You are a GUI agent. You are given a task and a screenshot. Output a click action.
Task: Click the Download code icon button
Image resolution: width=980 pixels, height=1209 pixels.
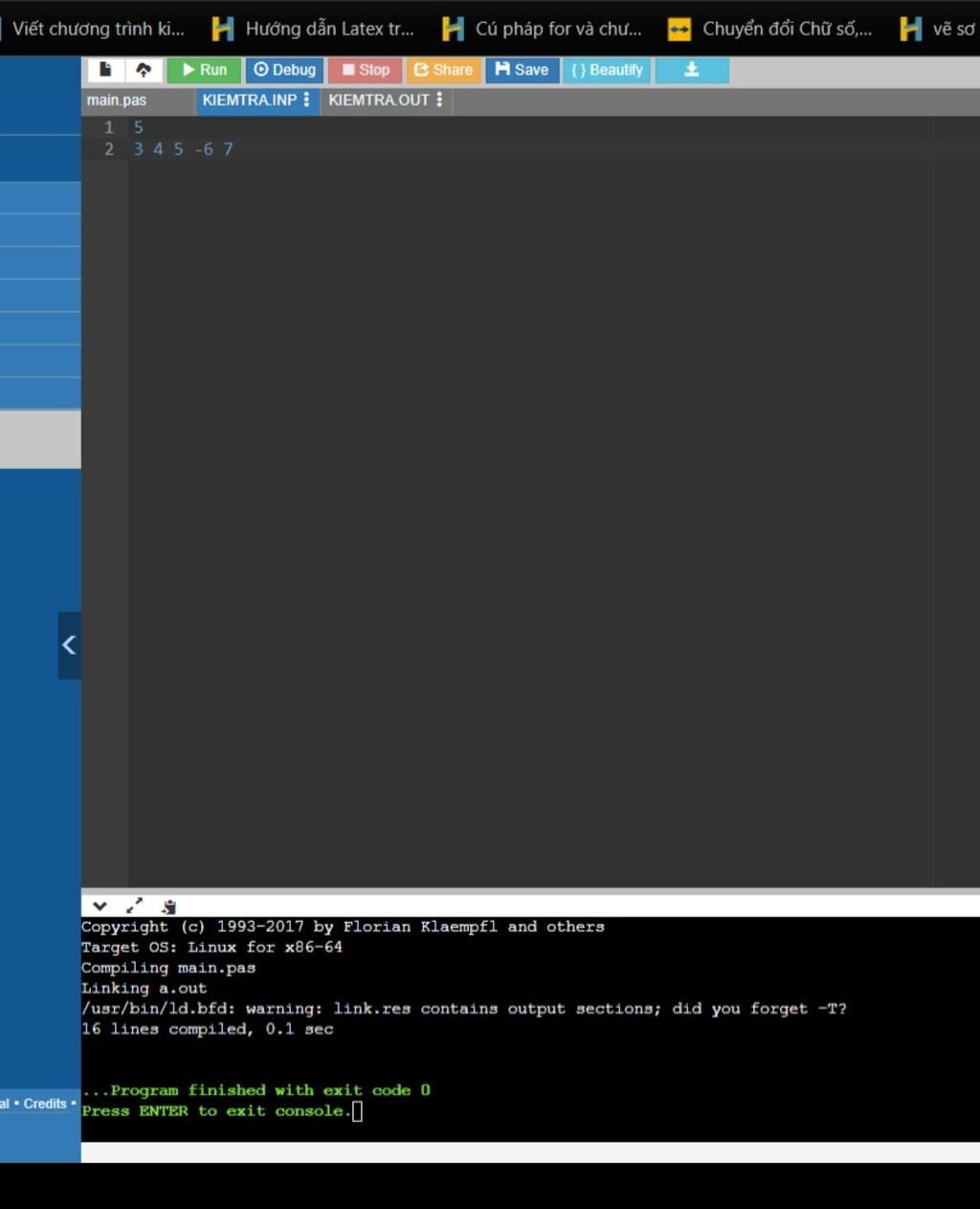[x=692, y=70]
